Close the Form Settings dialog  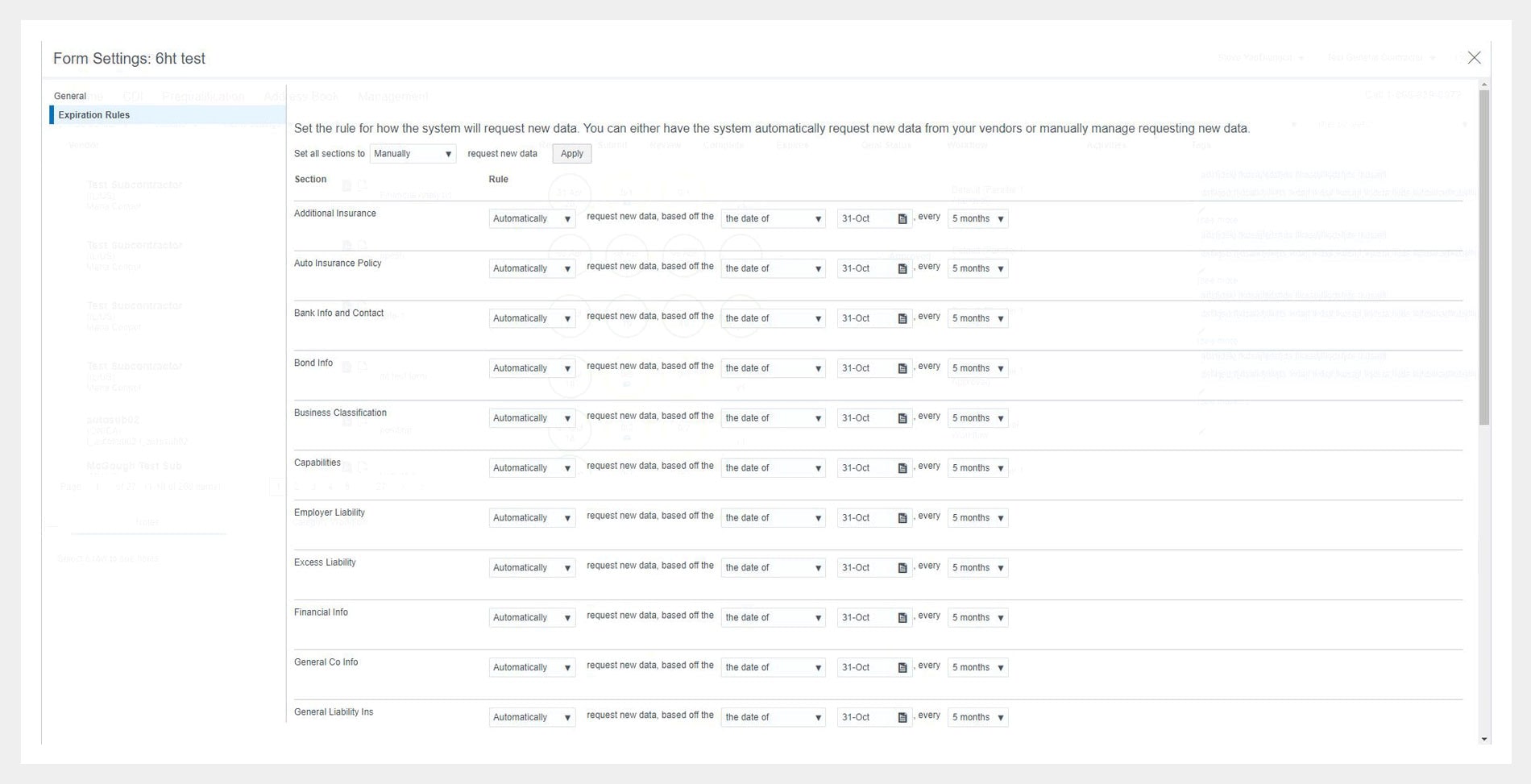1474,58
